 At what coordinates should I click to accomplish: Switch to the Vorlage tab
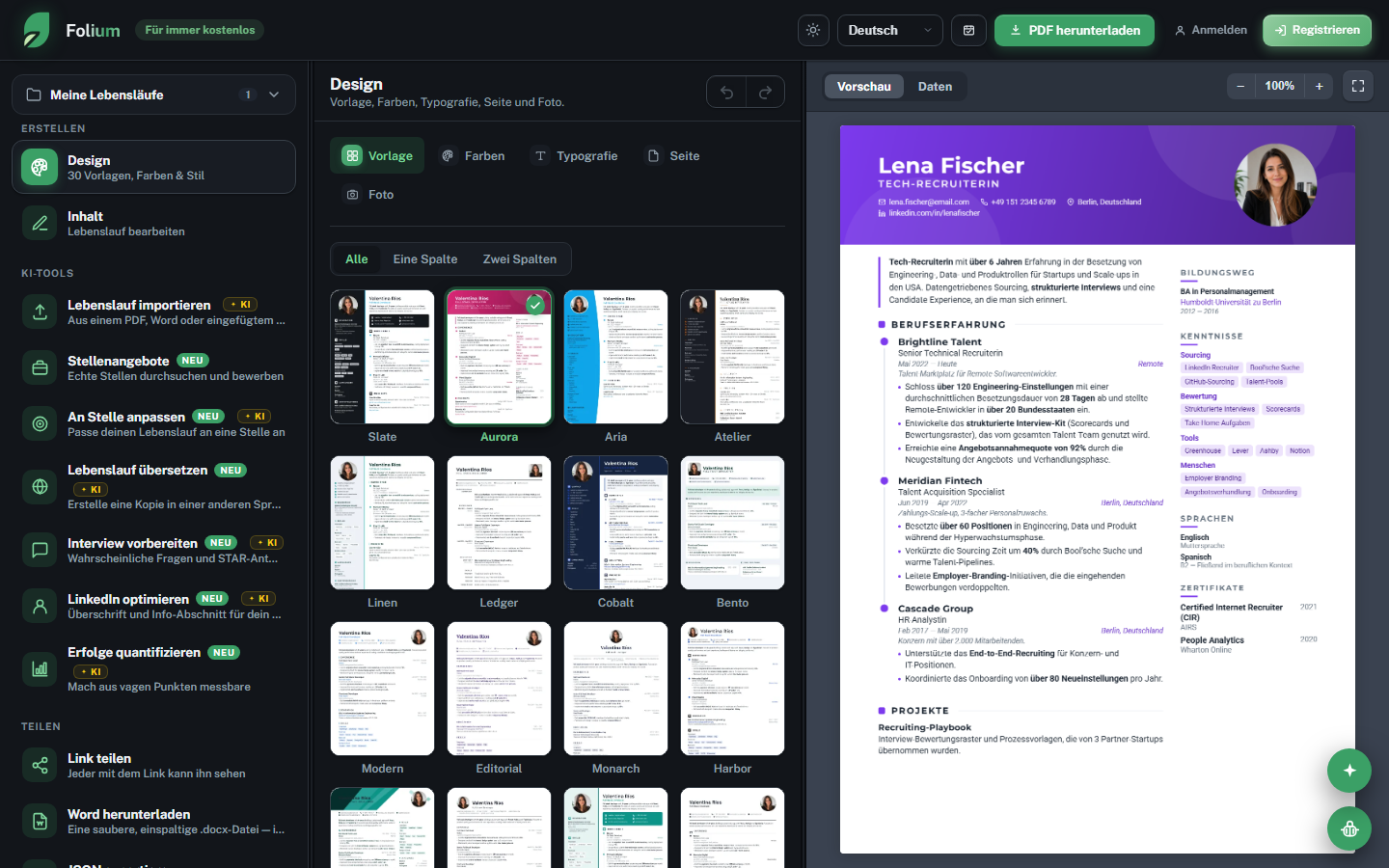tap(377, 155)
